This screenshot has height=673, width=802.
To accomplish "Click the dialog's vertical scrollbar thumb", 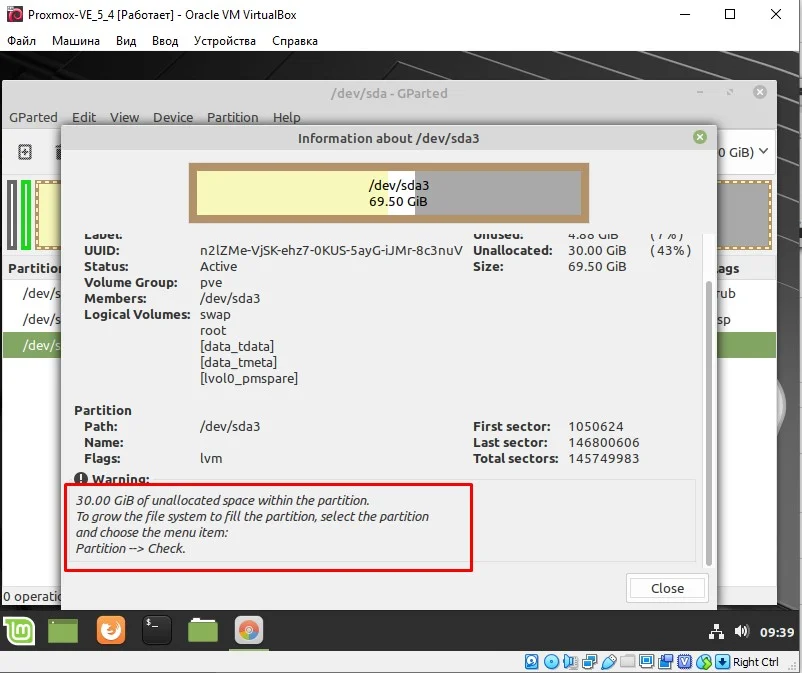I will (708, 423).
